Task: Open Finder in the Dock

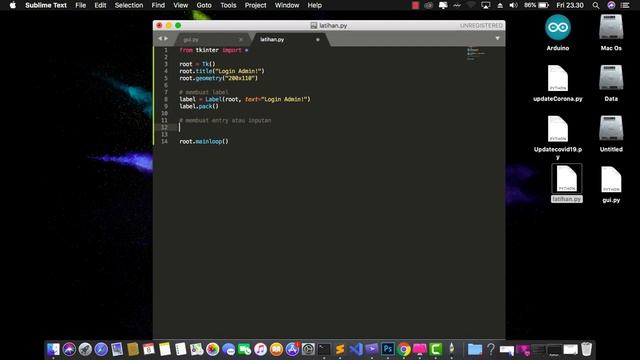Action: tap(53, 349)
